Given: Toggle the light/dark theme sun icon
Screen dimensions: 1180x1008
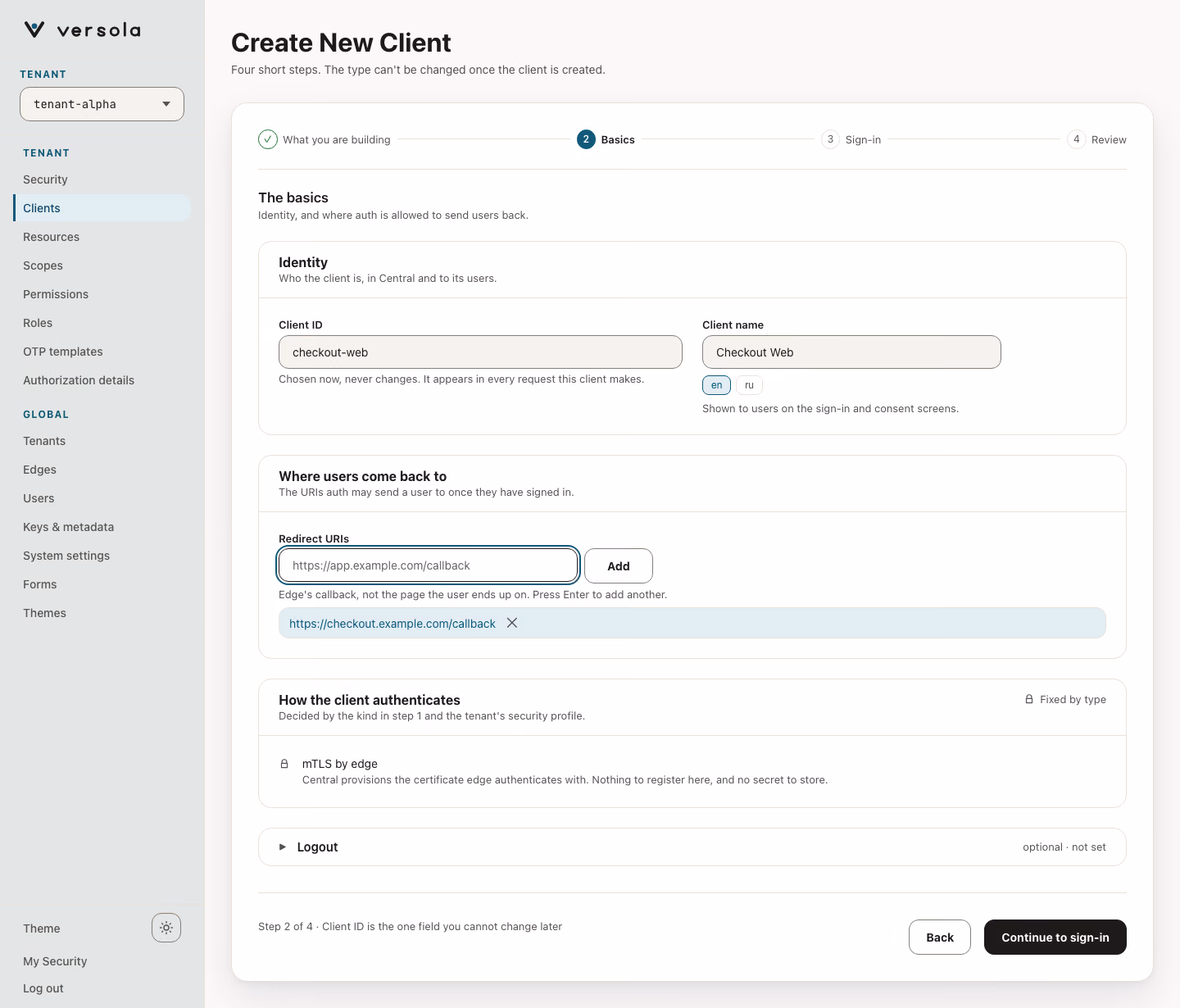Looking at the screenshot, I should 166,928.
